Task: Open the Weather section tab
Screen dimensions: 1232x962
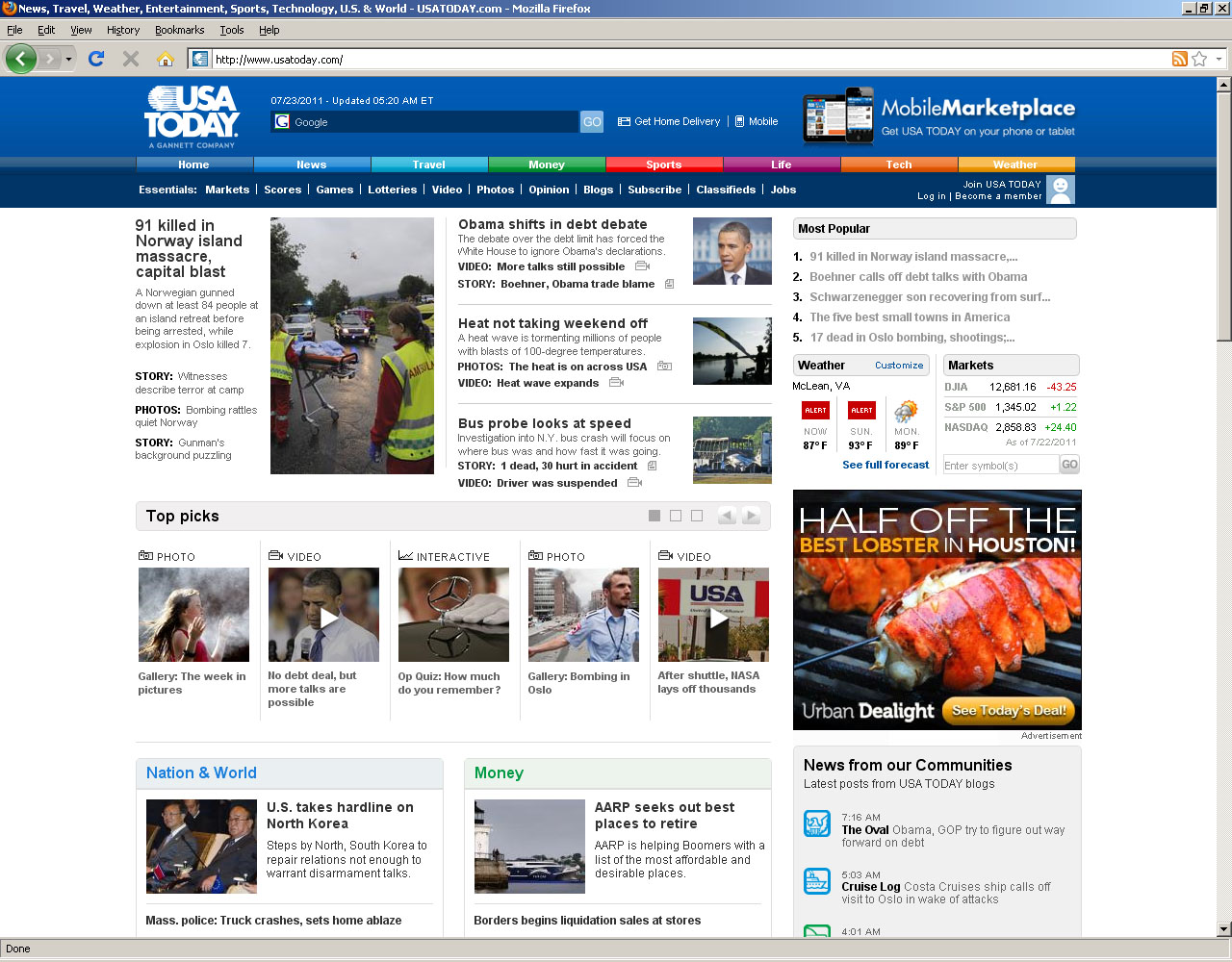Action: coord(1015,165)
